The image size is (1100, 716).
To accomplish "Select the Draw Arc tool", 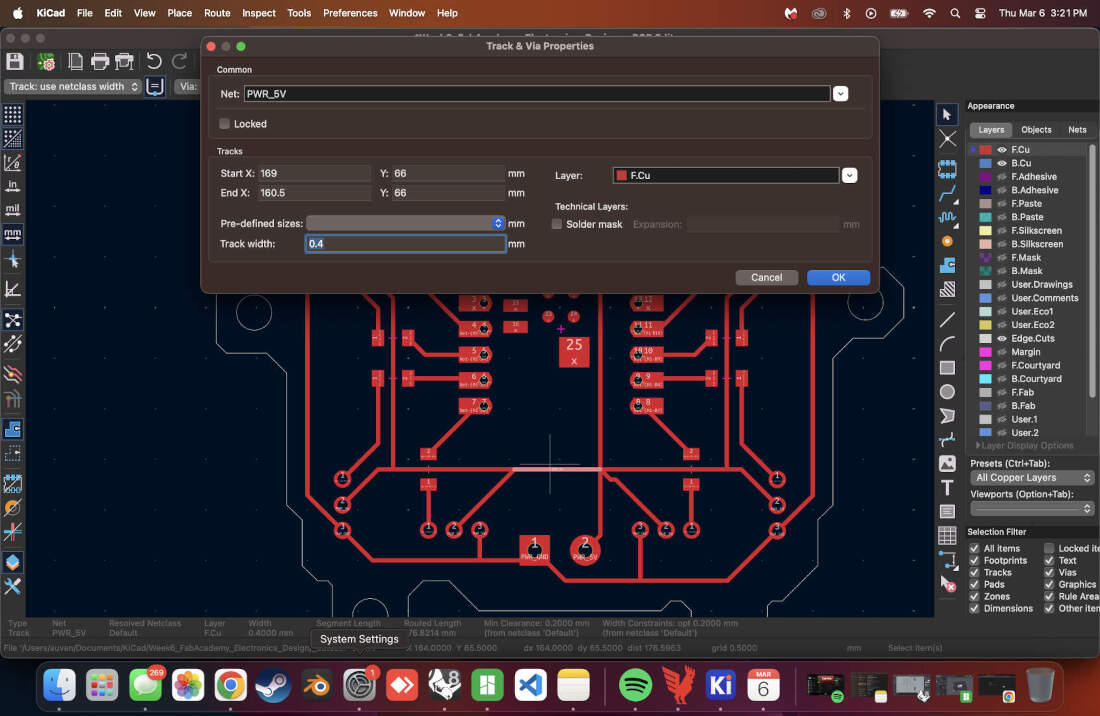I will (x=947, y=344).
